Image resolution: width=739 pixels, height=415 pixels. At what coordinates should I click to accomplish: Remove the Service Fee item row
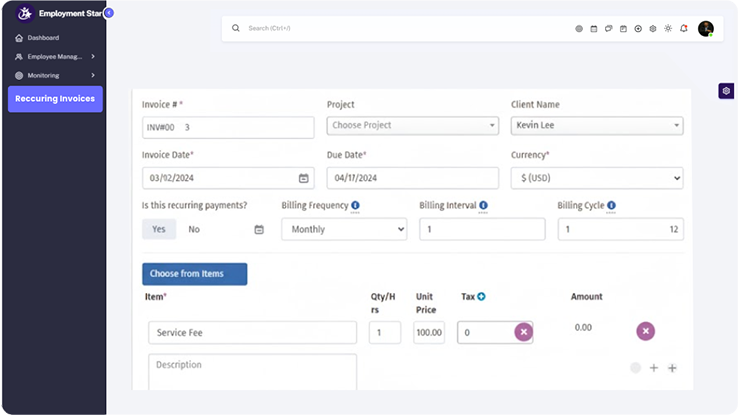coord(646,331)
